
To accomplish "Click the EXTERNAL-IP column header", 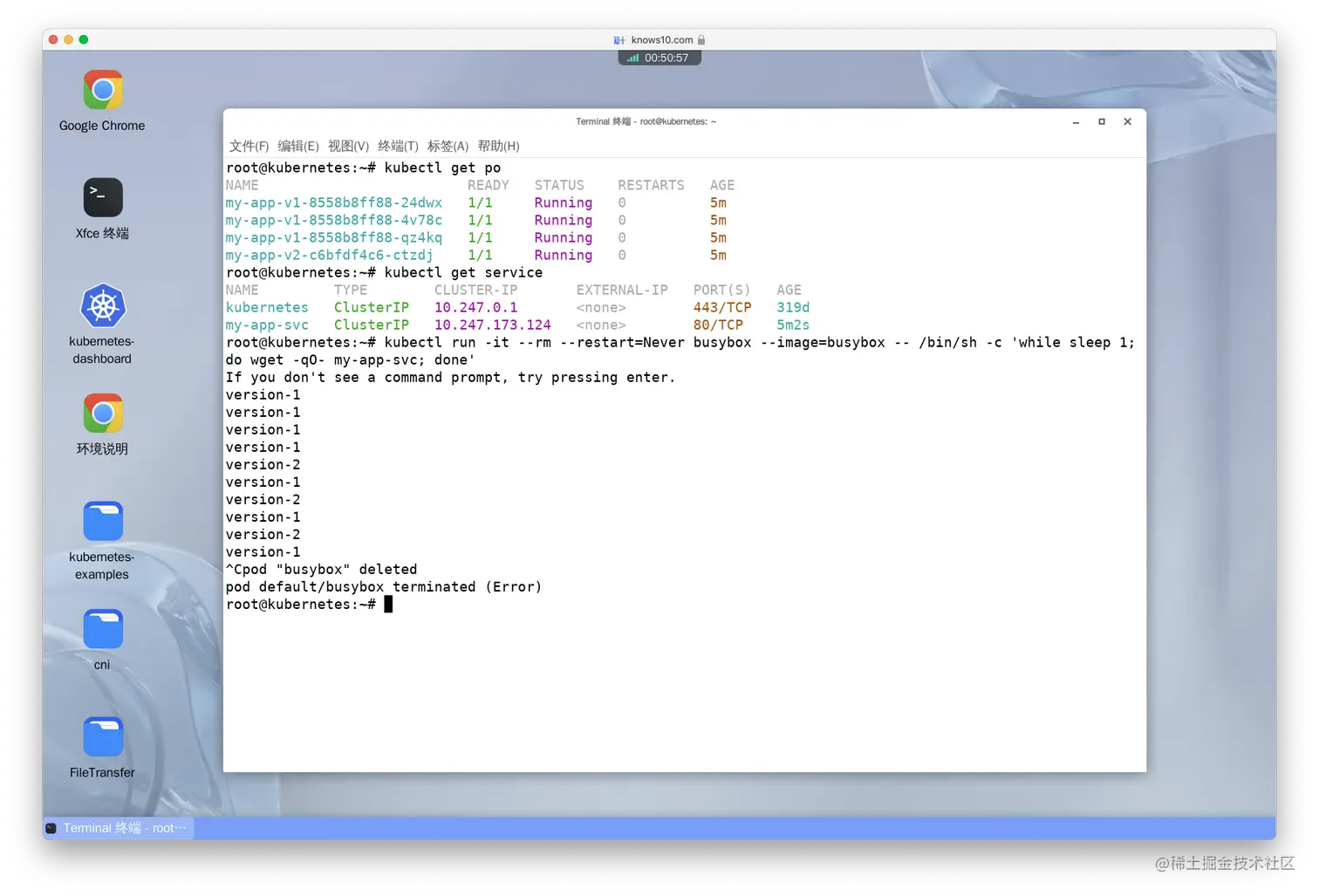I will point(622,290).
